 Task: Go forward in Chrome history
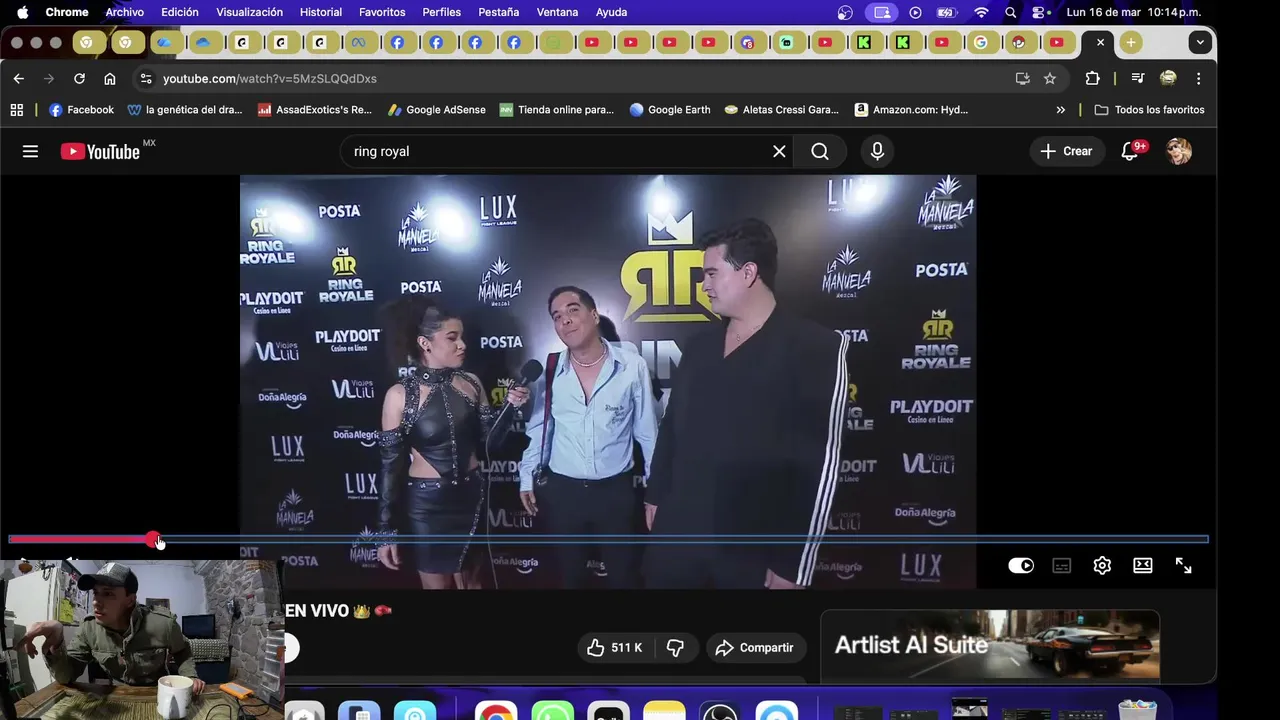[x=48, y=78]
